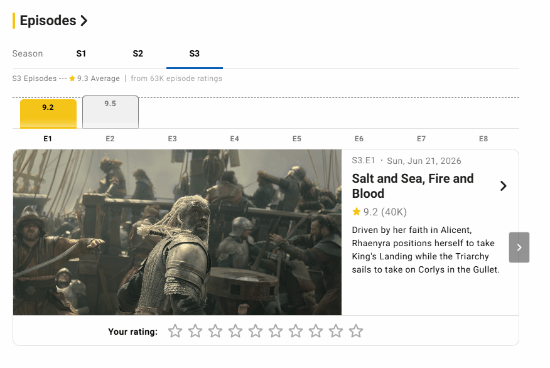Image resolution: width=550 pixels, height=368 pixels.
Task: Click the E1 episode label
Action: coord(48,139)
